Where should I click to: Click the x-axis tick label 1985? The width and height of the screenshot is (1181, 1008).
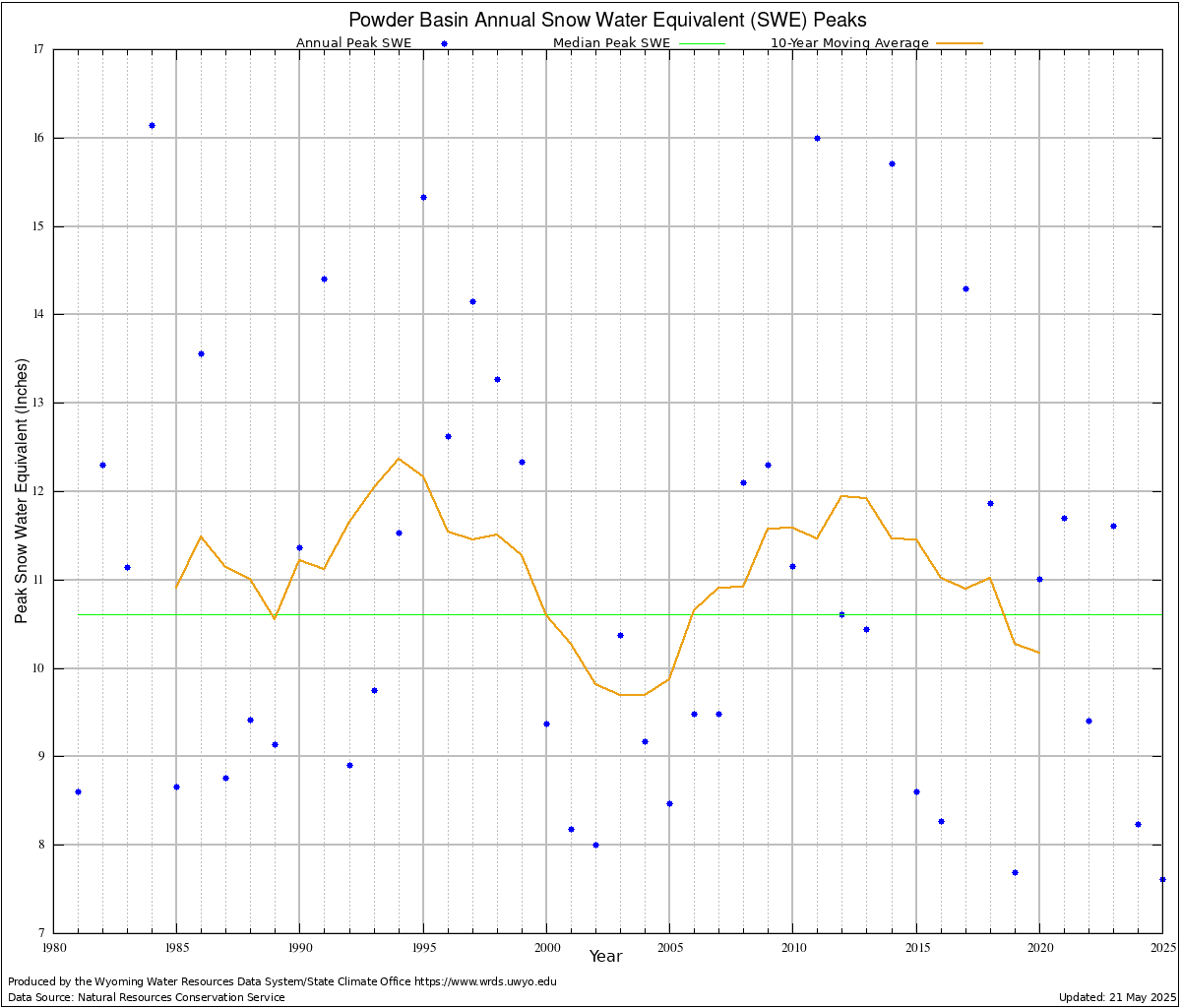pos(176,947)
